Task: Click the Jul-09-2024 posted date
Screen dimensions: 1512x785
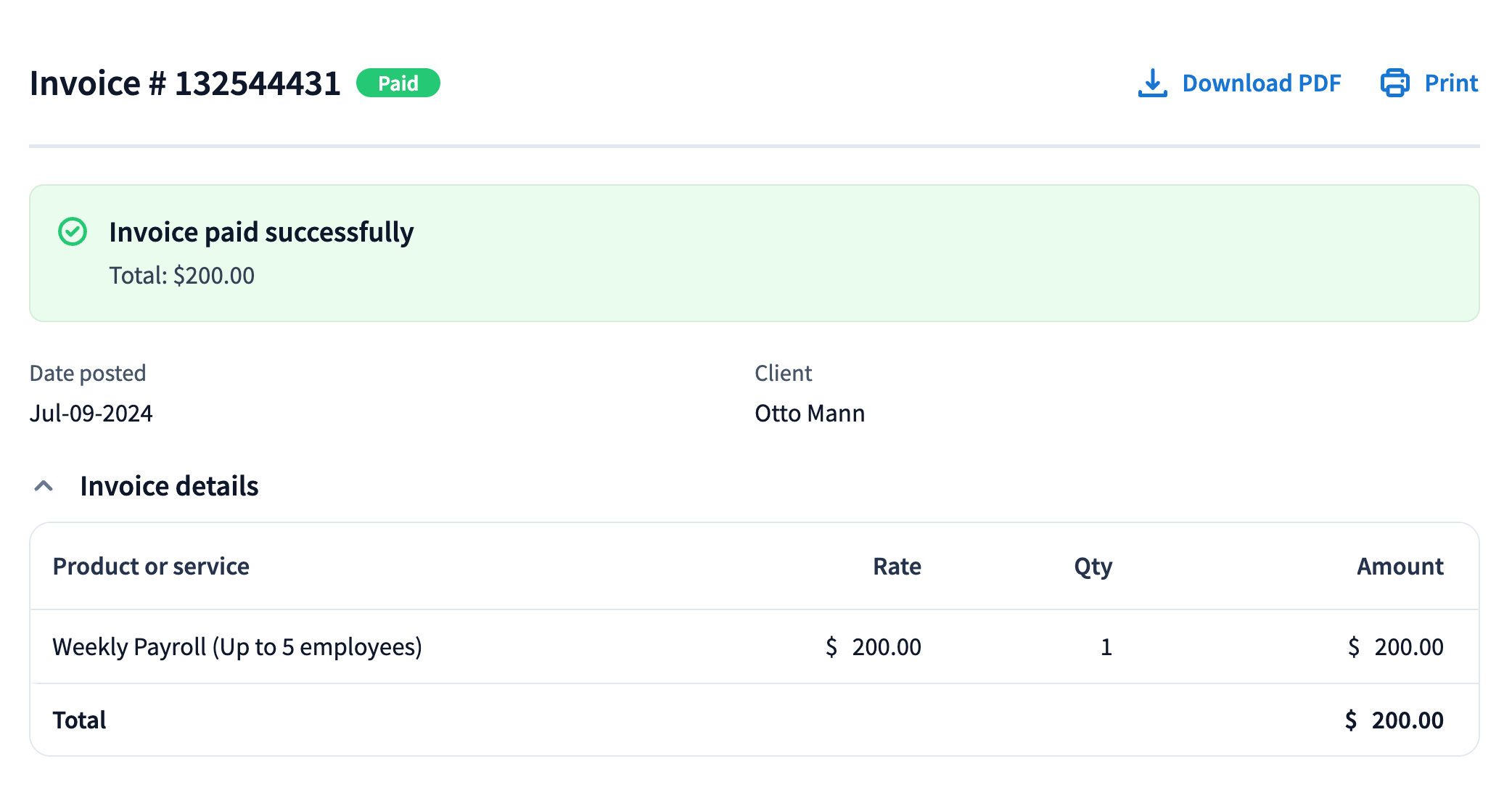Action: 91,414
